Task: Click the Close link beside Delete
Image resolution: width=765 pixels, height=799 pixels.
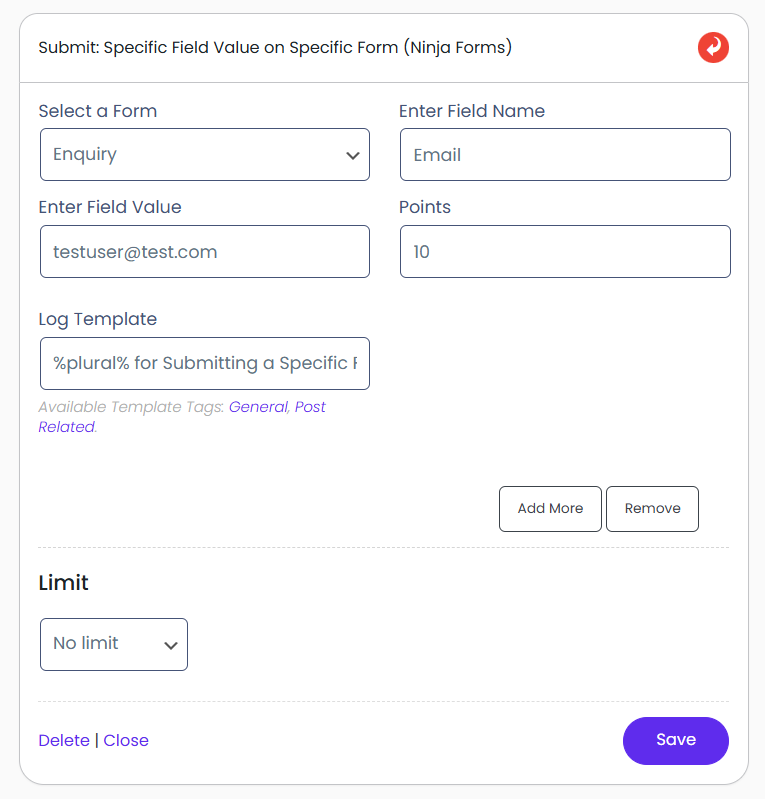Action: 126,741
